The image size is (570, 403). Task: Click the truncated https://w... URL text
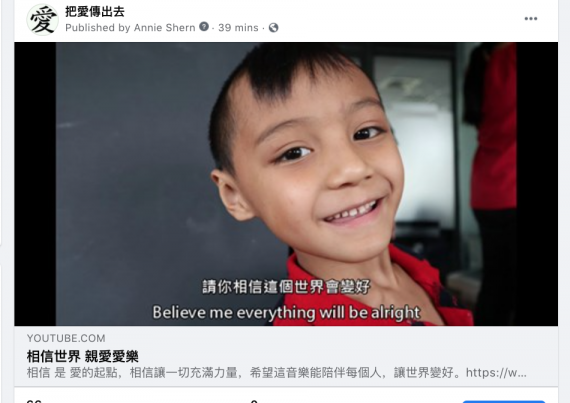(496, 372)
